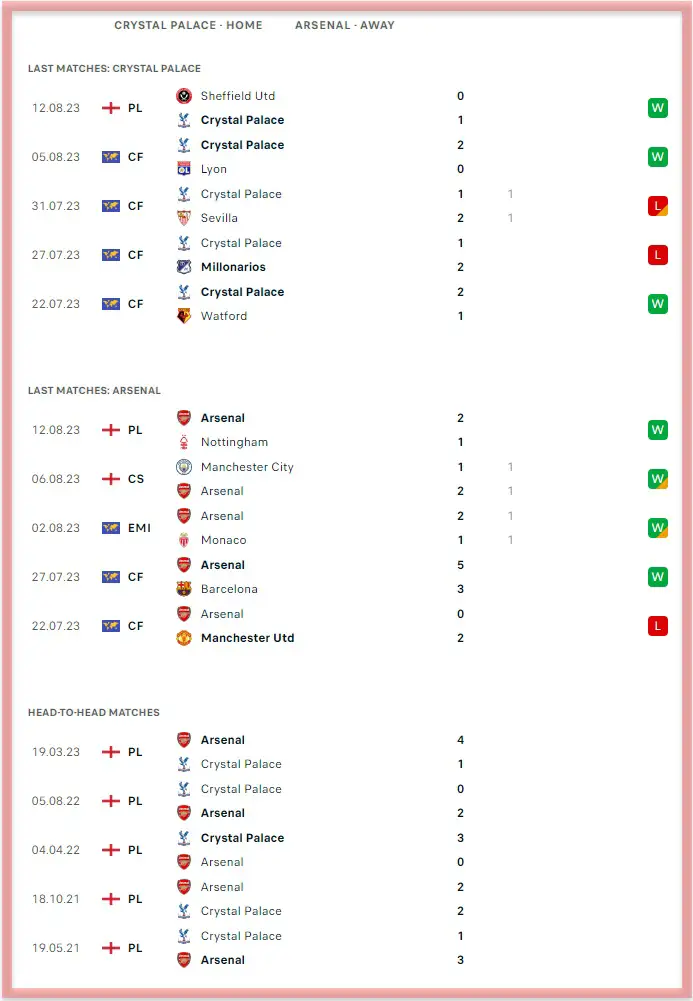Screen dimensions: 693x1001
Task: Click the Sheffield Utd club crest
Action: point(184,96)
